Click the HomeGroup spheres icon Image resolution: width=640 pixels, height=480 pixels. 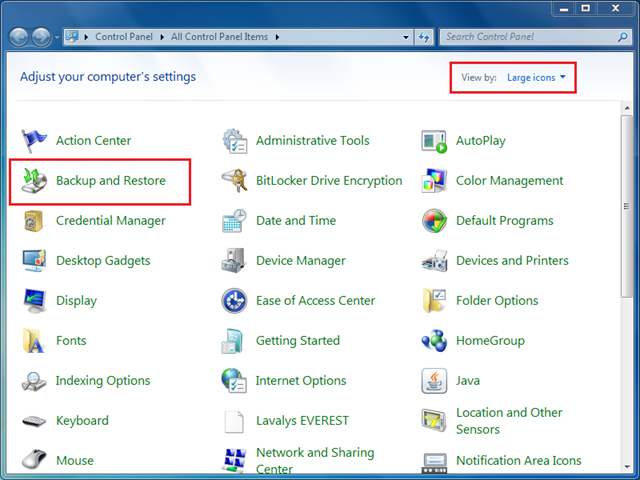tap(434, 341)
